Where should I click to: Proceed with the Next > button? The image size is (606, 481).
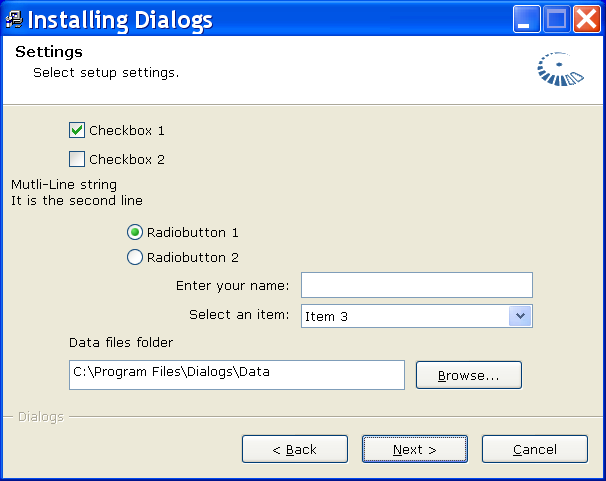click(x=415, y=449)
